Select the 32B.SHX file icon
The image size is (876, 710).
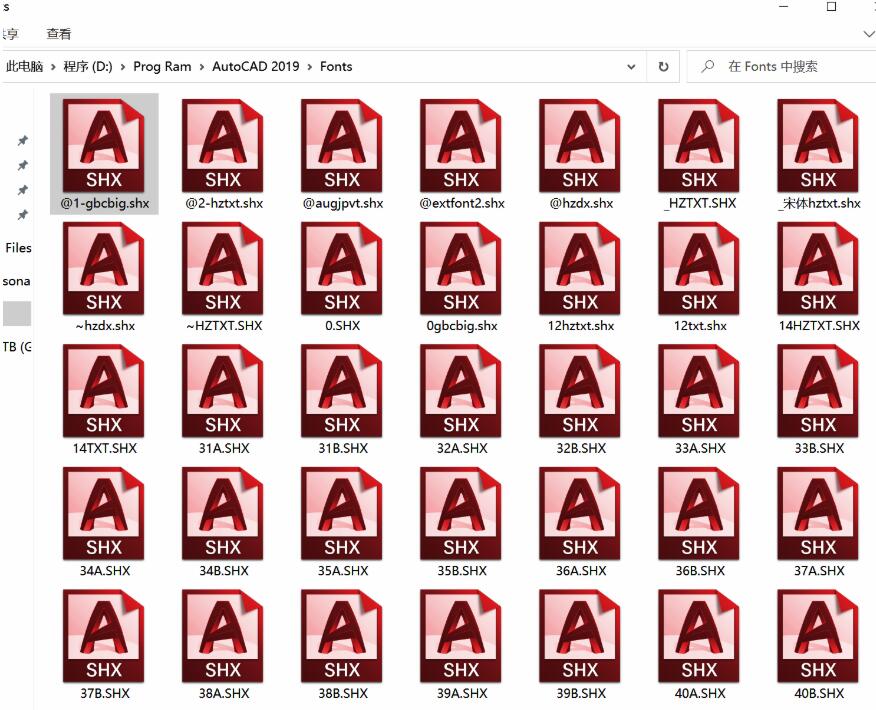pos(579,390)
